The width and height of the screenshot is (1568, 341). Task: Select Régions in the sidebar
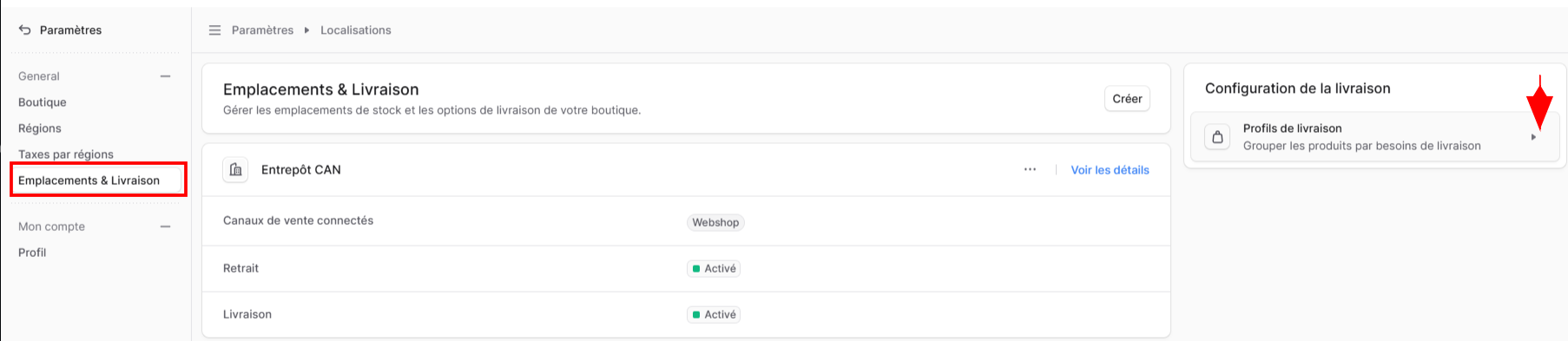[40, 128]
